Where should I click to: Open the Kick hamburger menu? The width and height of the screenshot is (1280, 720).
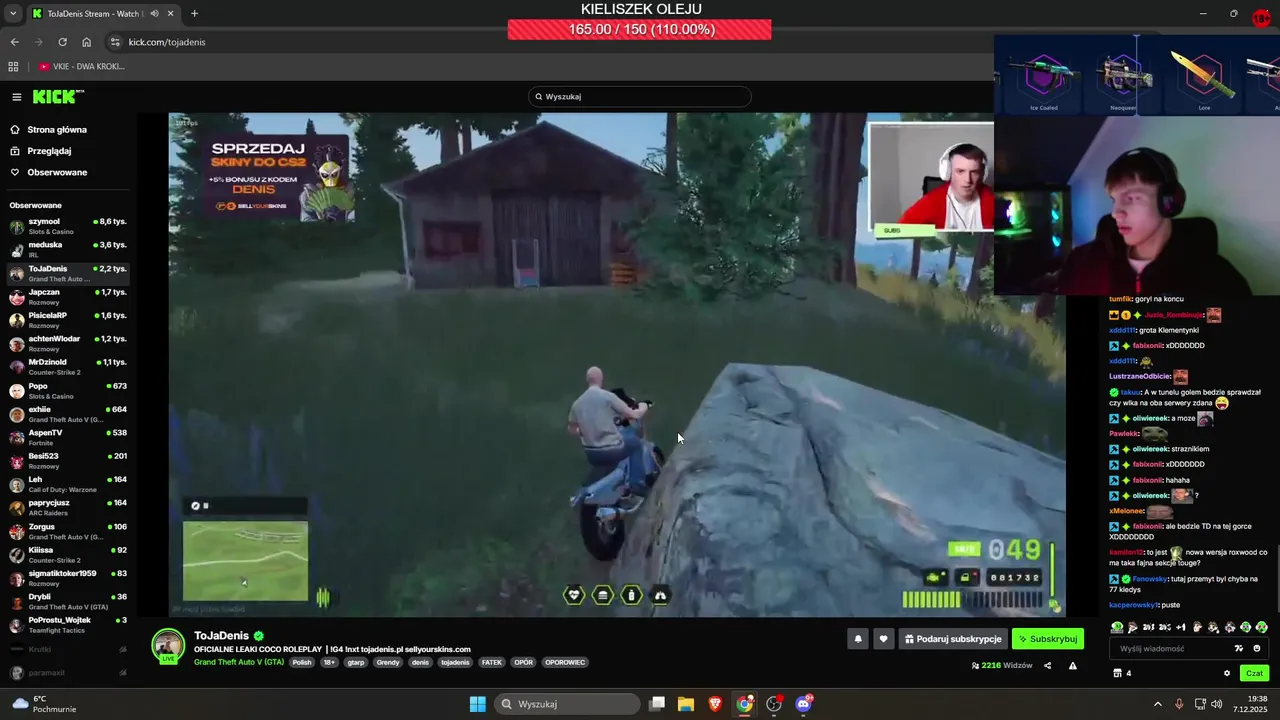coord(16,97)
